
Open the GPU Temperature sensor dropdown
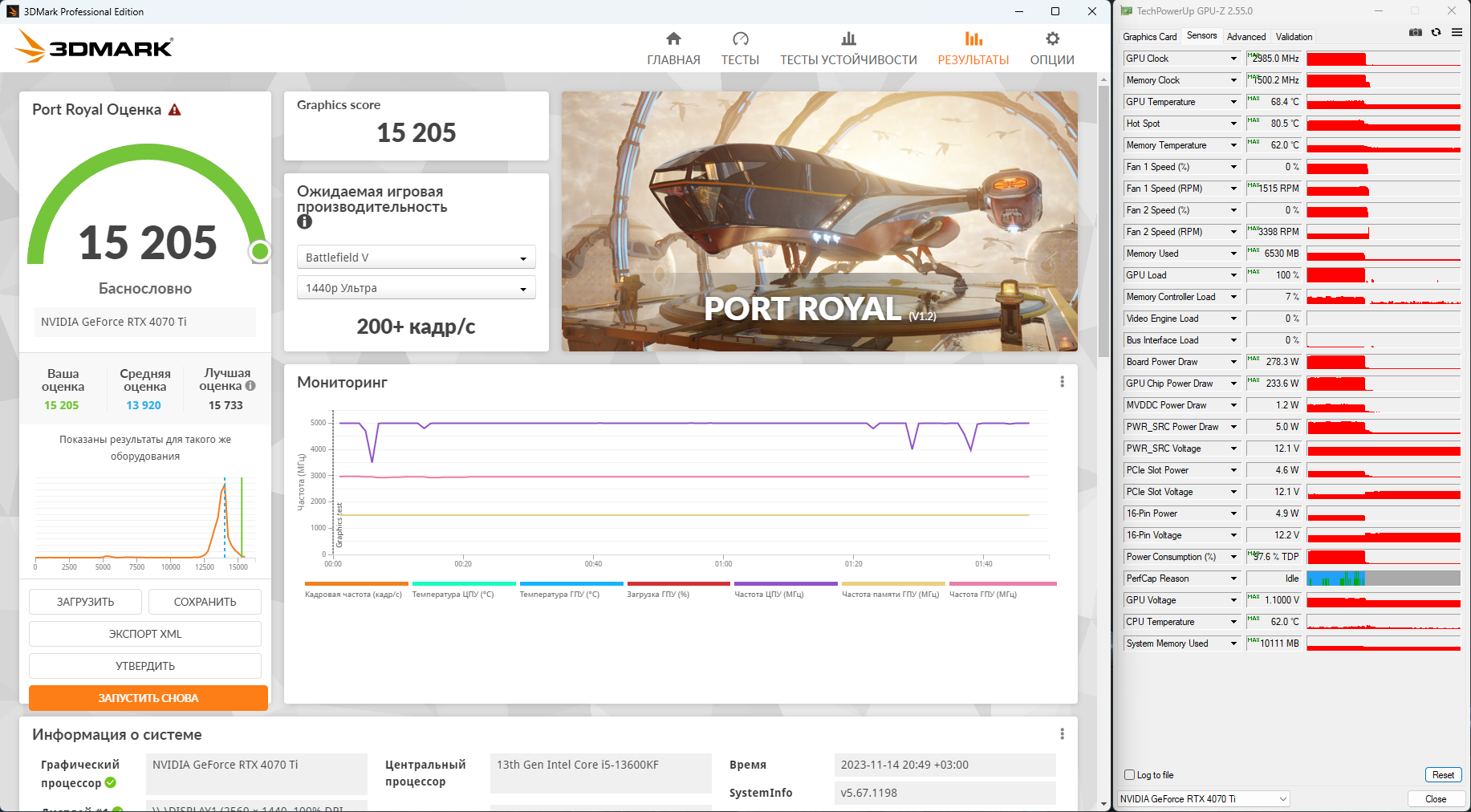[x=1233, y=102]
